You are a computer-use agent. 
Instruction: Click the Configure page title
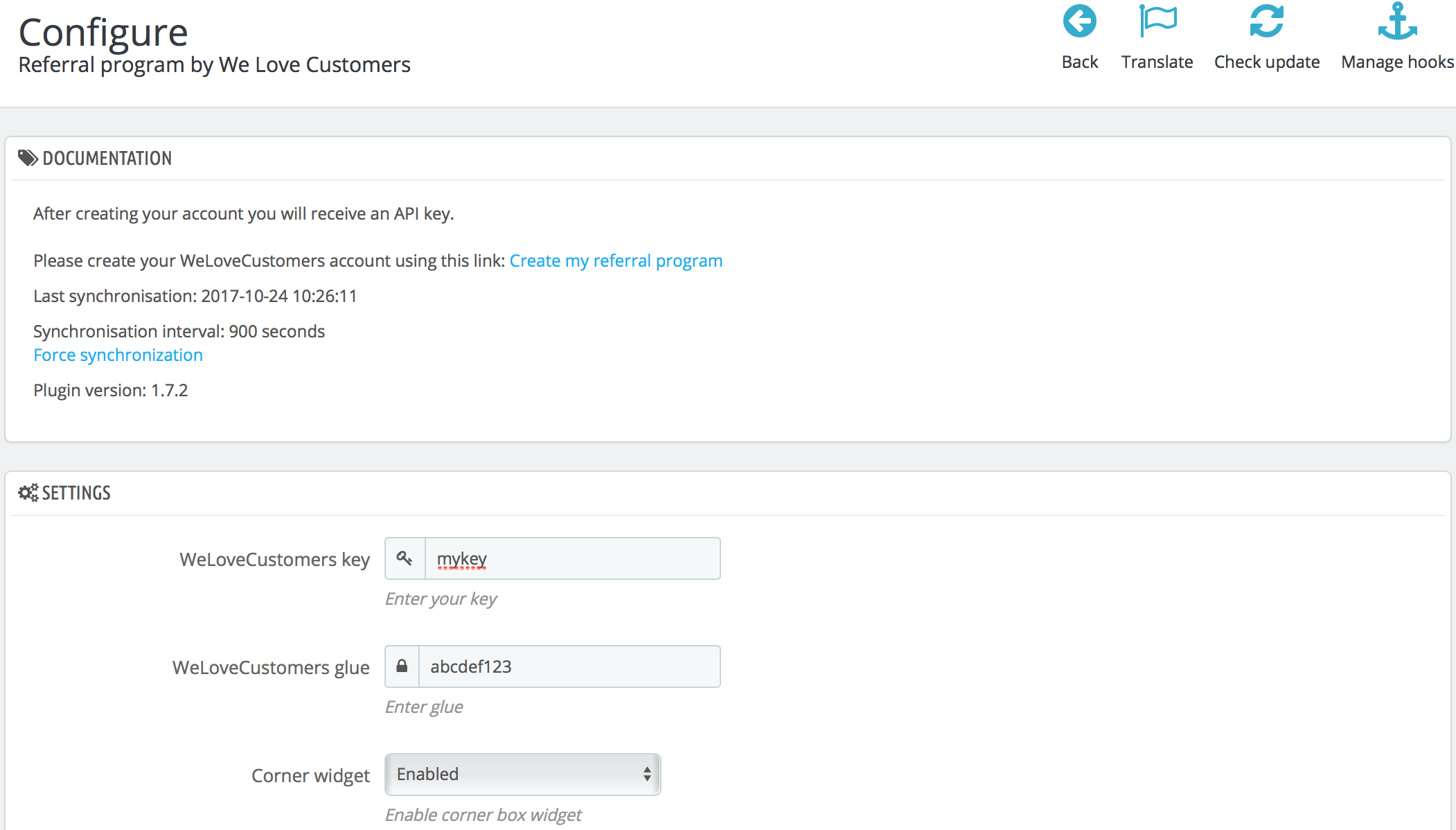coord(103,33)
